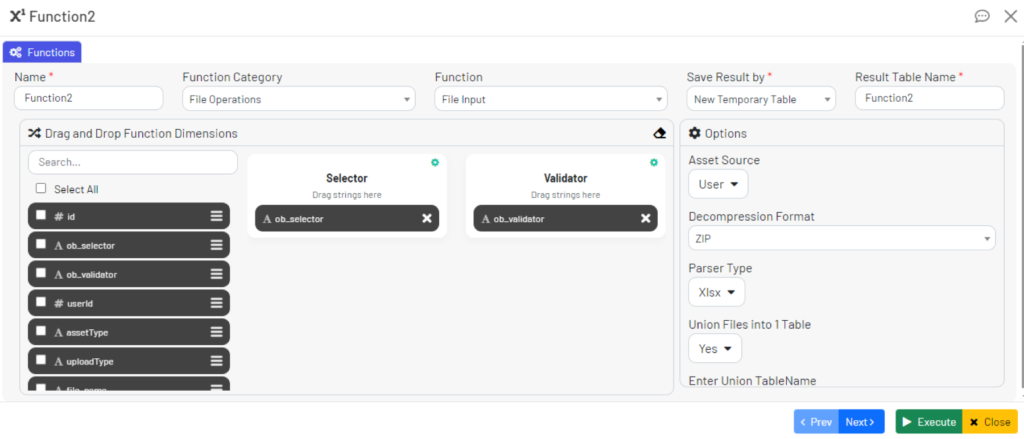The height and width of the screenshot is (439, 1024).
Task: Click the dimension Search field
Action: [133, 162]
